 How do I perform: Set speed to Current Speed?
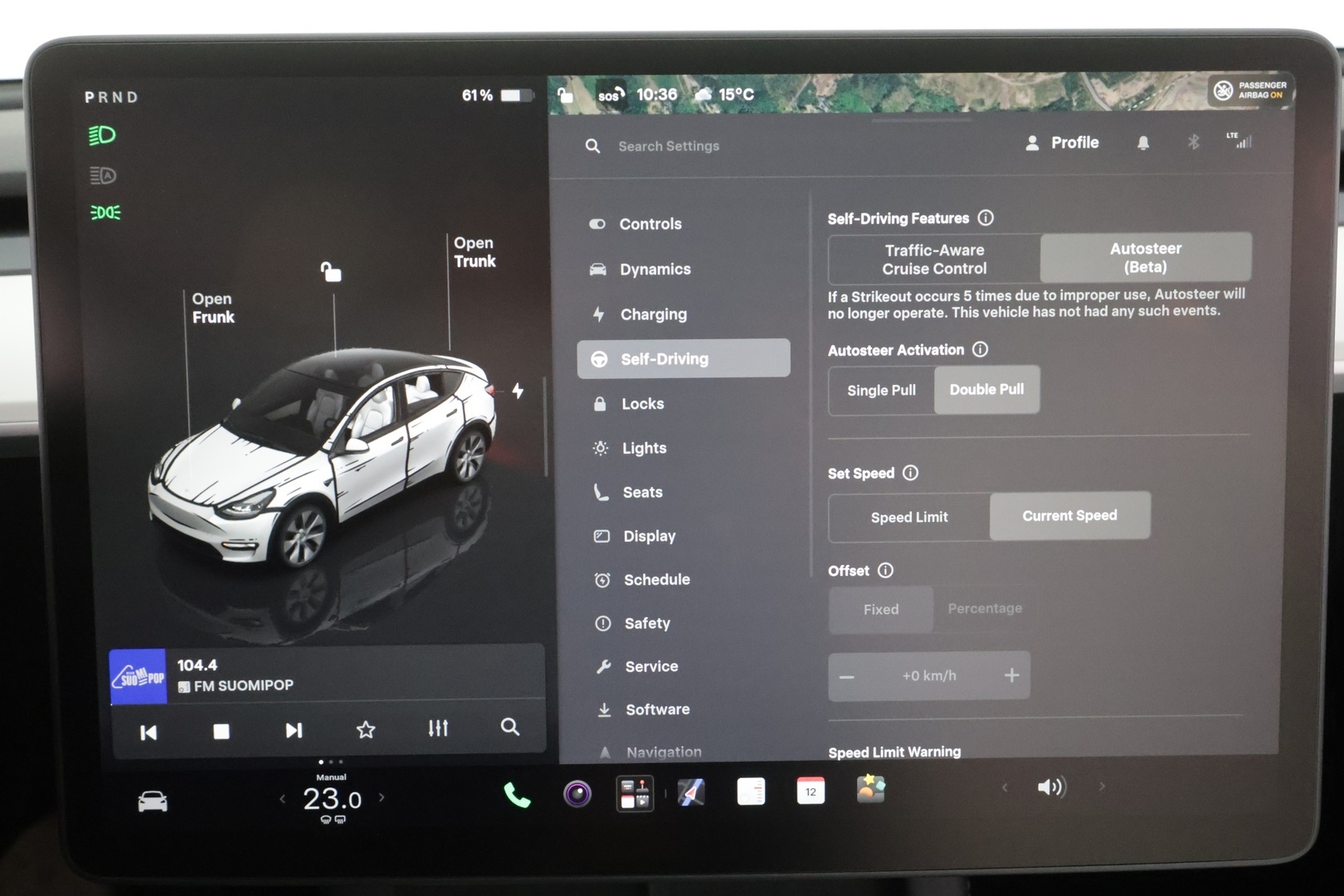tap(1069, 515)
